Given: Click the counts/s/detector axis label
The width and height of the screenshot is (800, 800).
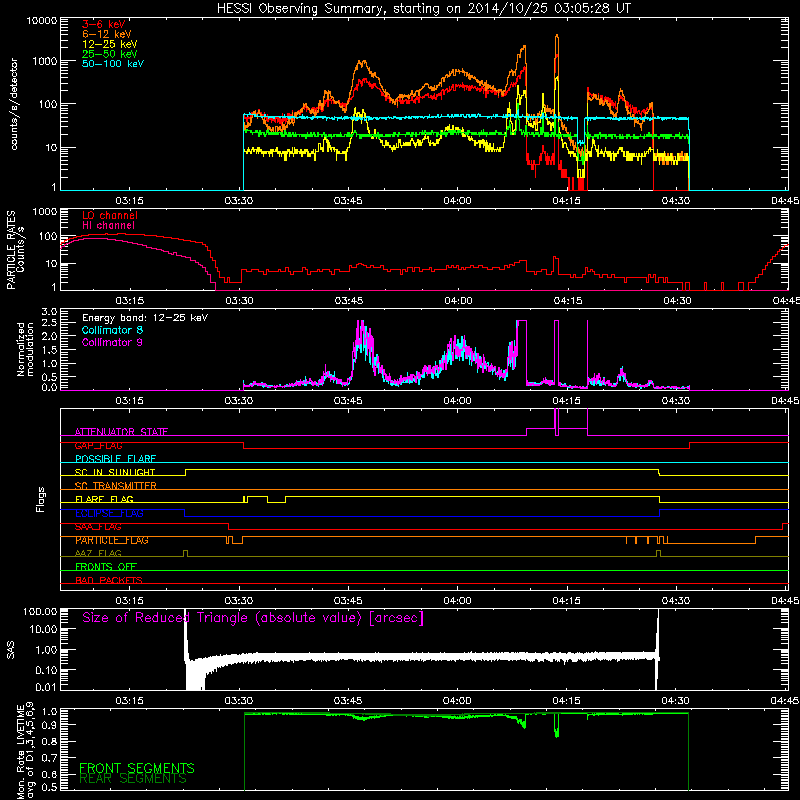Looking at the screenshot, I should (14, 104).
